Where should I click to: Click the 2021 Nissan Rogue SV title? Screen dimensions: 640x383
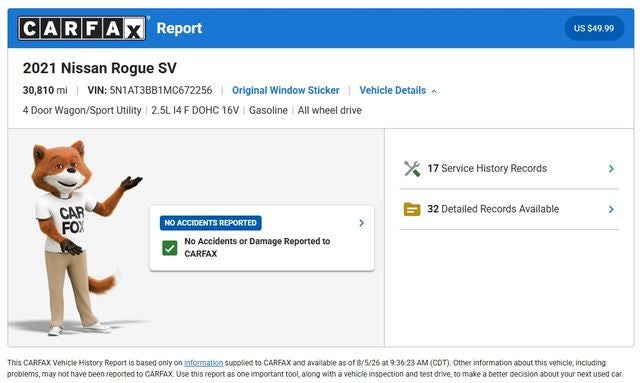point(100,68)
